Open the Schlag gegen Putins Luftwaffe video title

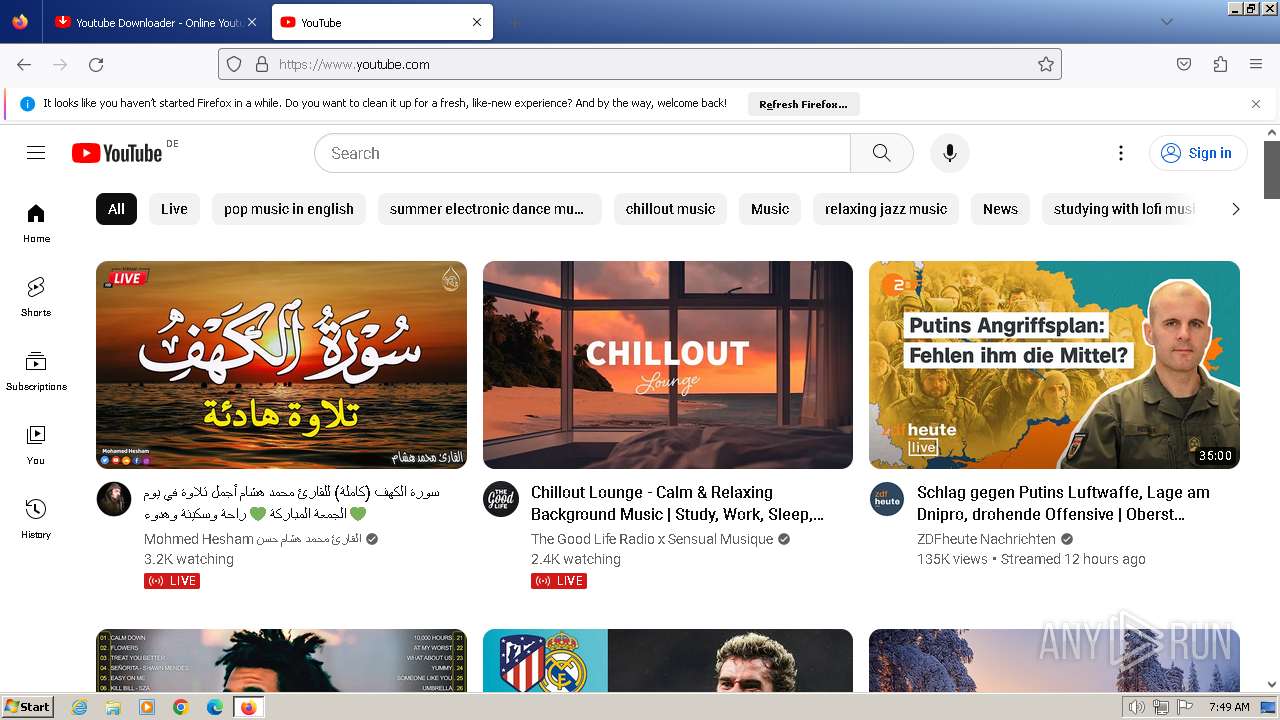(x=1063, y=503)
